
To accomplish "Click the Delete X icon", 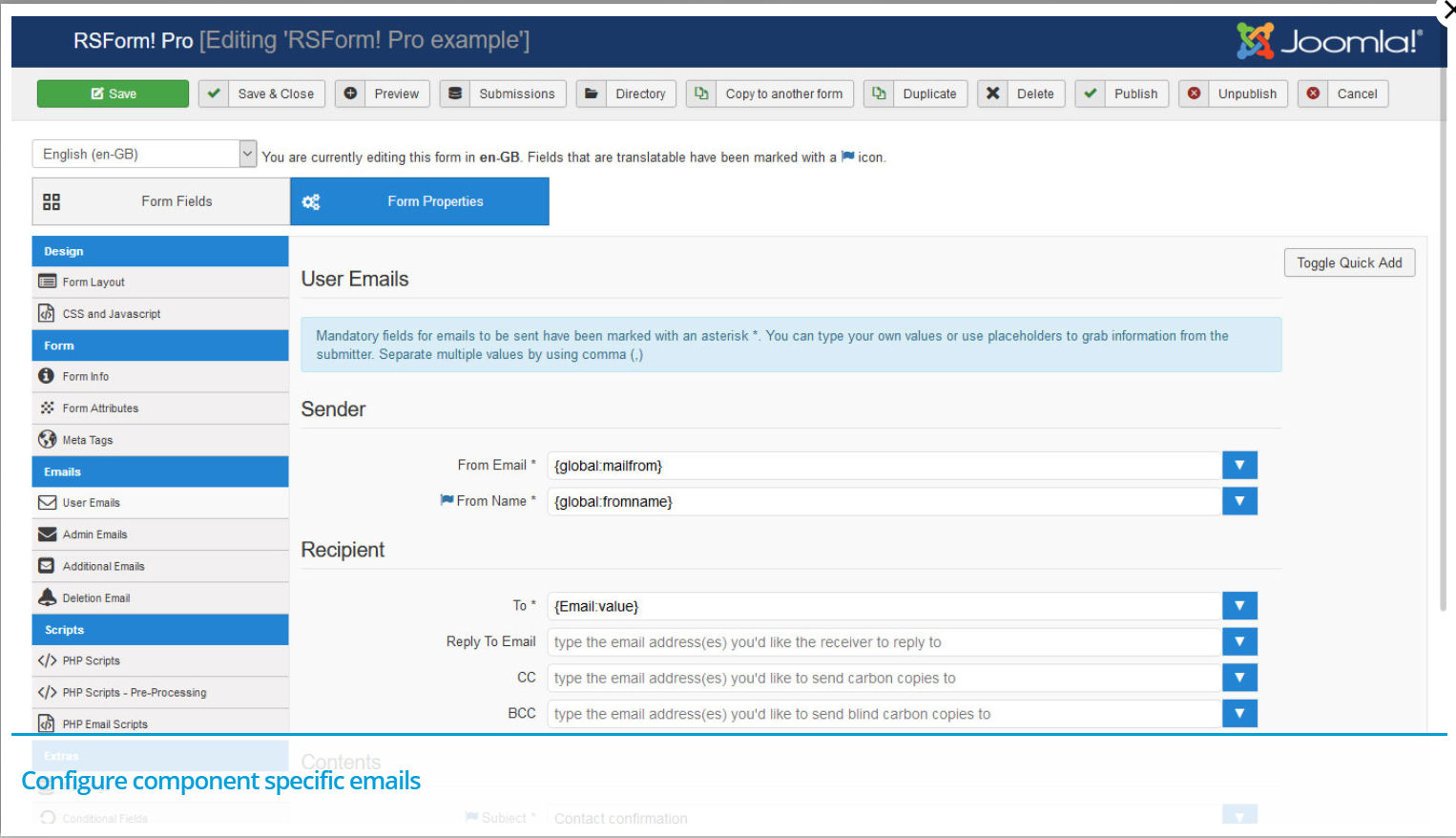I will tap(992, 94).
